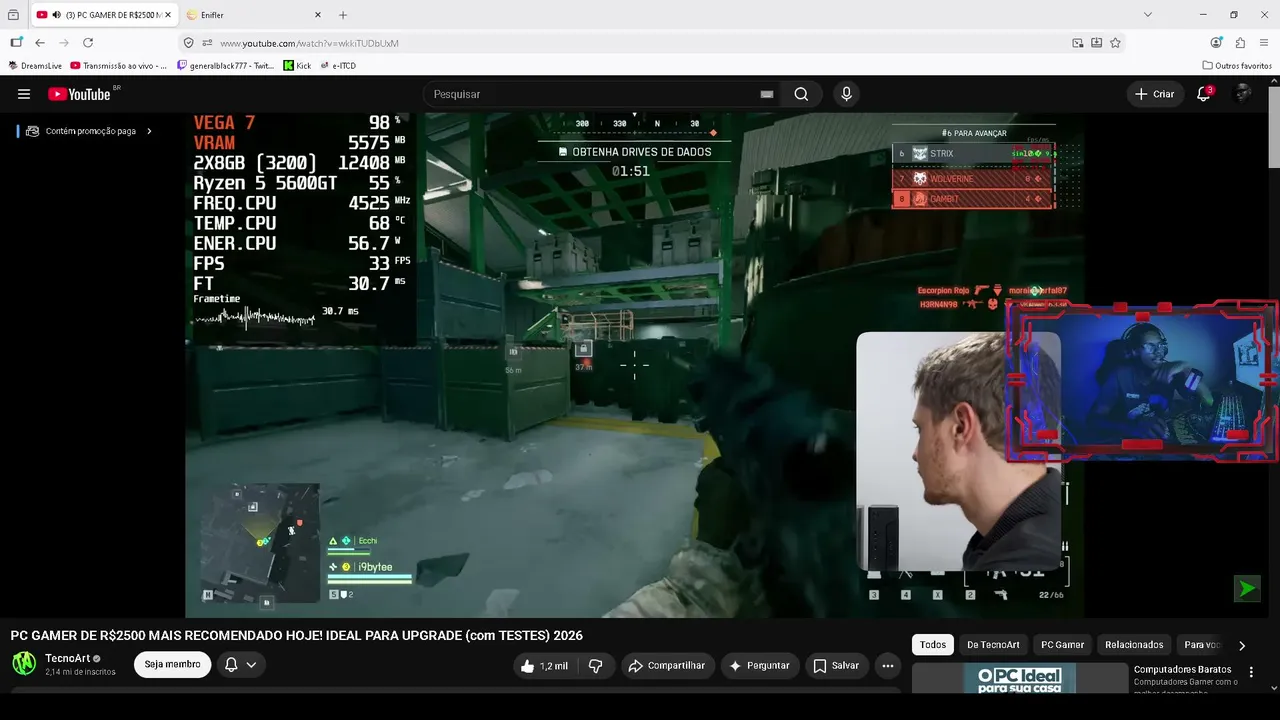Bookmark this page with the star
The image size is (1280, 720).
[1115, 43]
